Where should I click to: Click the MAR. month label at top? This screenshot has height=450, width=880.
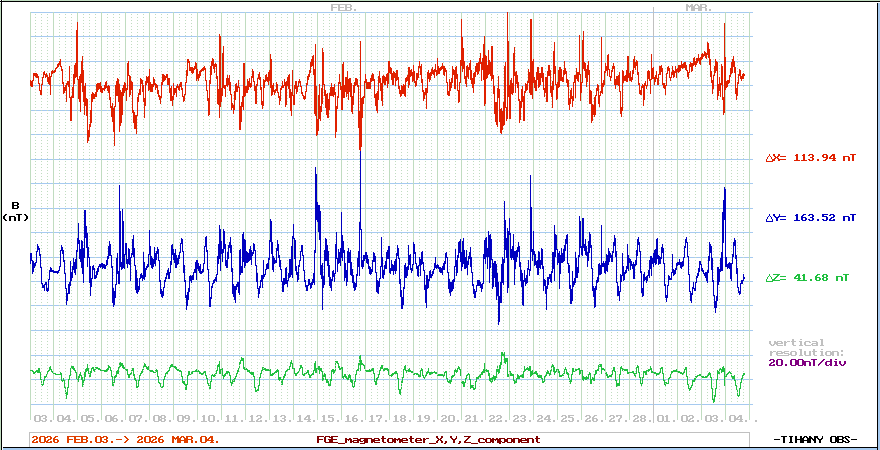698,7
